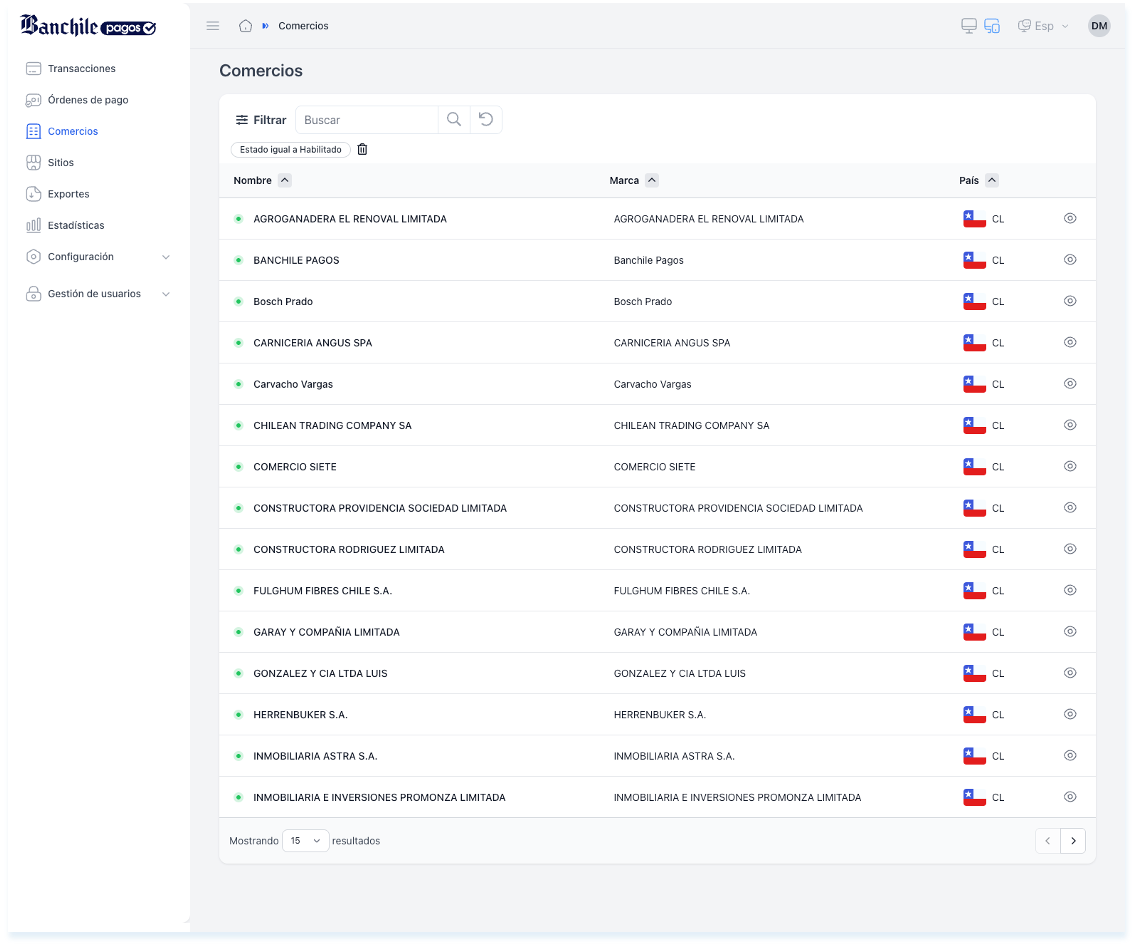
Task: Click the search magnifier icon
Action: click(454, 120)
